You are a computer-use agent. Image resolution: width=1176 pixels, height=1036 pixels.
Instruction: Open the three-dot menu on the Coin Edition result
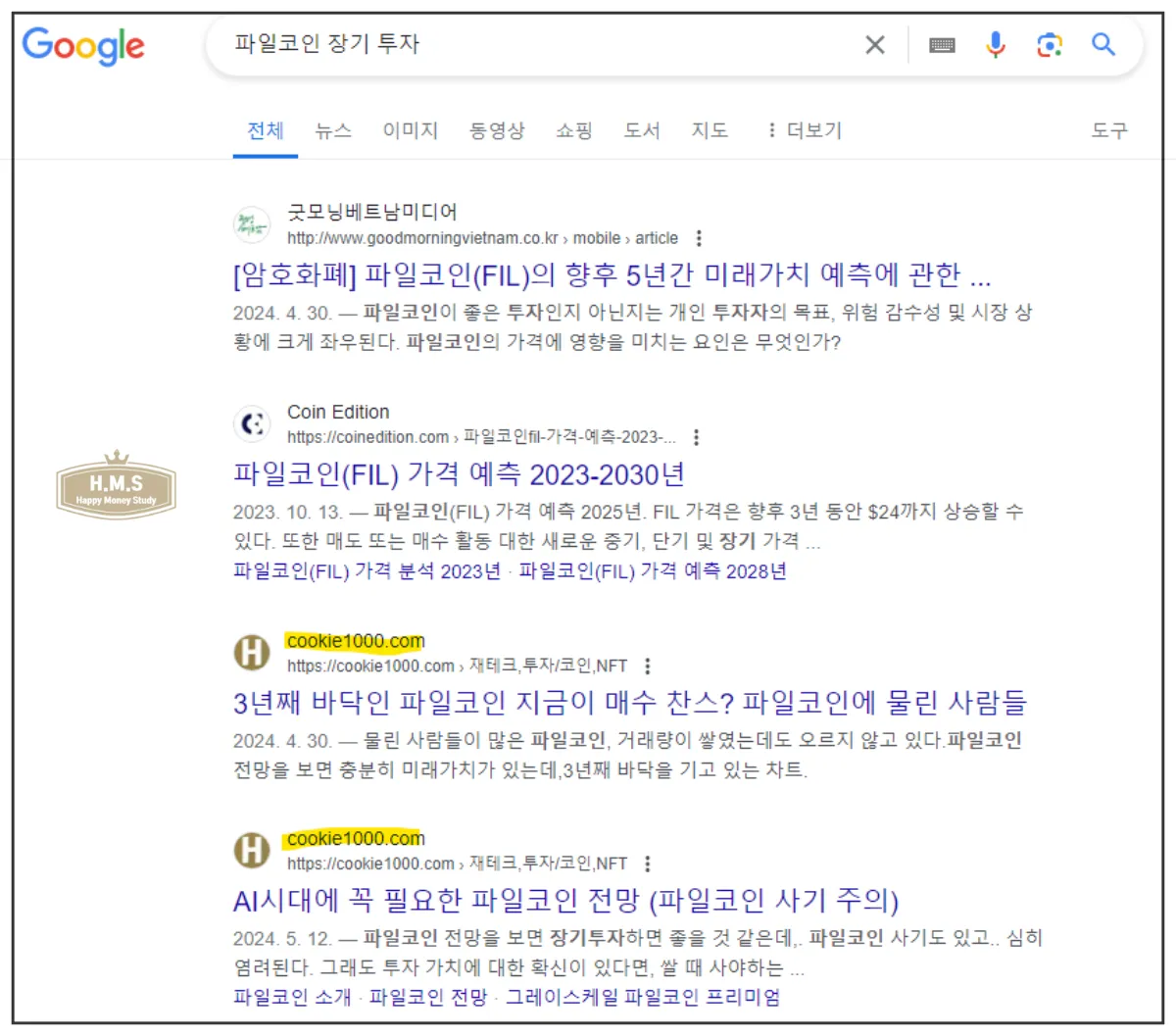tap(695, 437)
